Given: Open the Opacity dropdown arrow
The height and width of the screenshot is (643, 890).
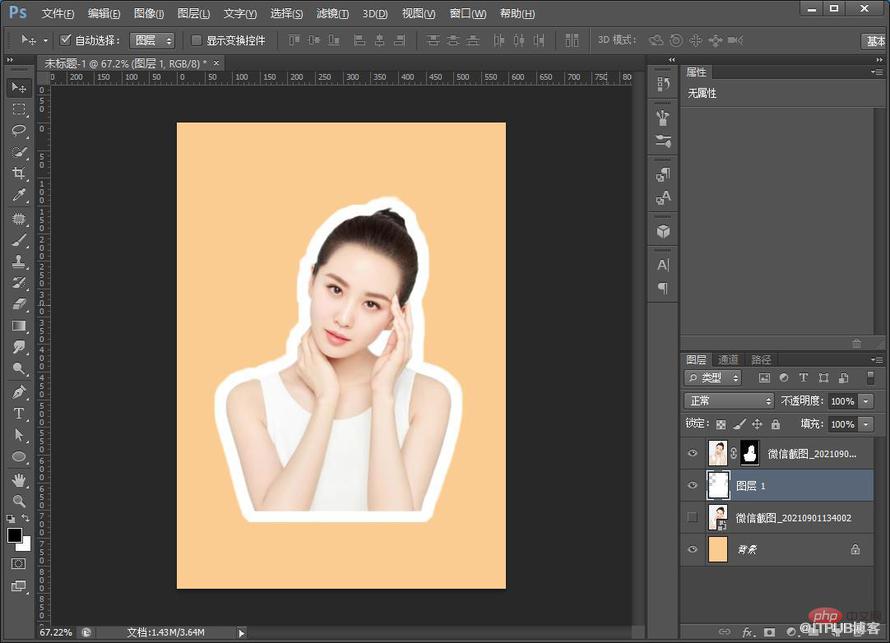Looking at the screenshot, I should [866, 401].
